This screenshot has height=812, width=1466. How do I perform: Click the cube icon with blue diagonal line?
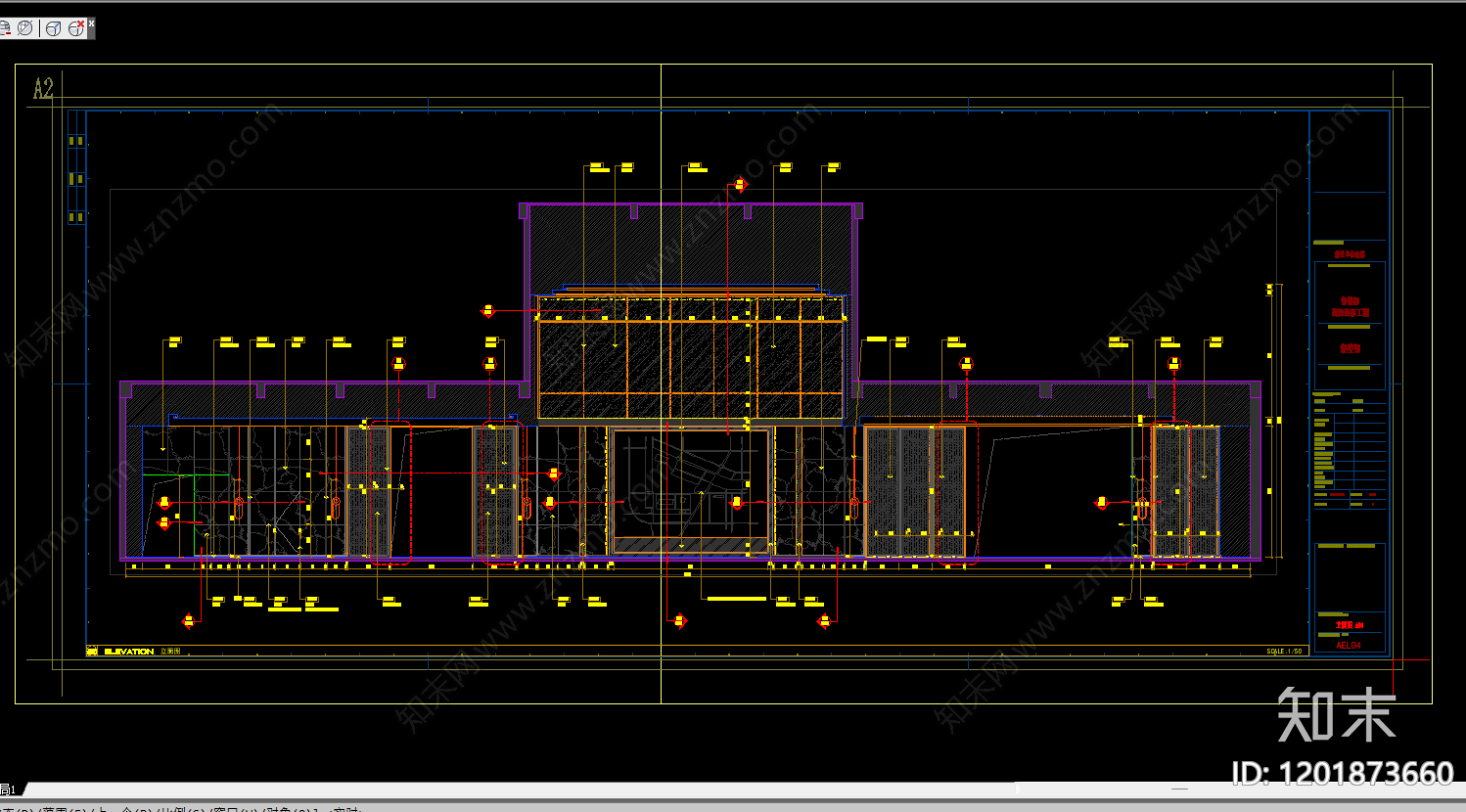pos(54,28)
